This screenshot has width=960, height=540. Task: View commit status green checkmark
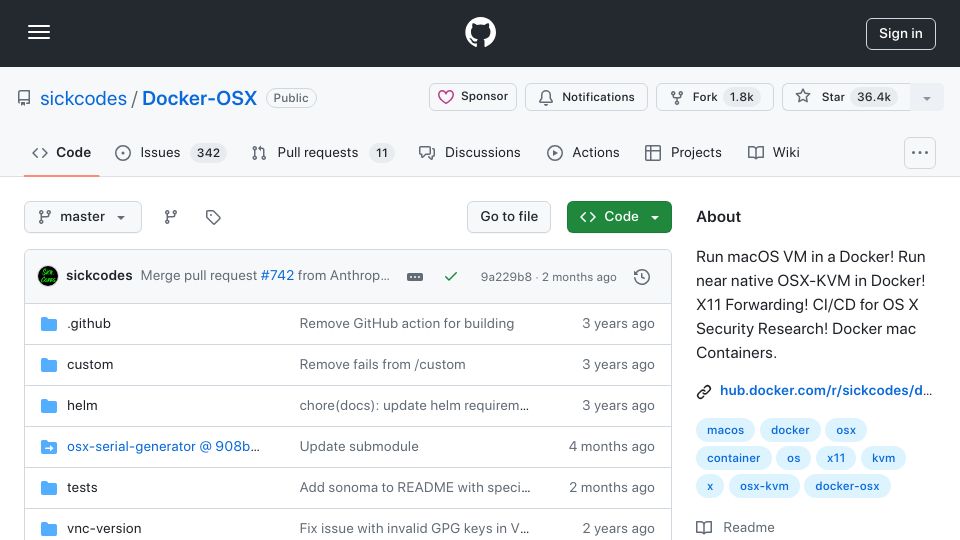coord(451,277)
